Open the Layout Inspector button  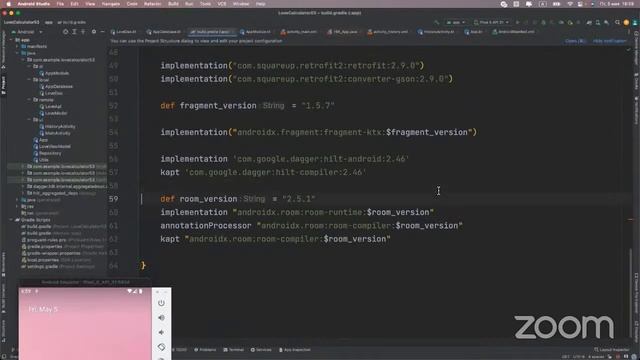pyautogui.click(x=611, y=350)
